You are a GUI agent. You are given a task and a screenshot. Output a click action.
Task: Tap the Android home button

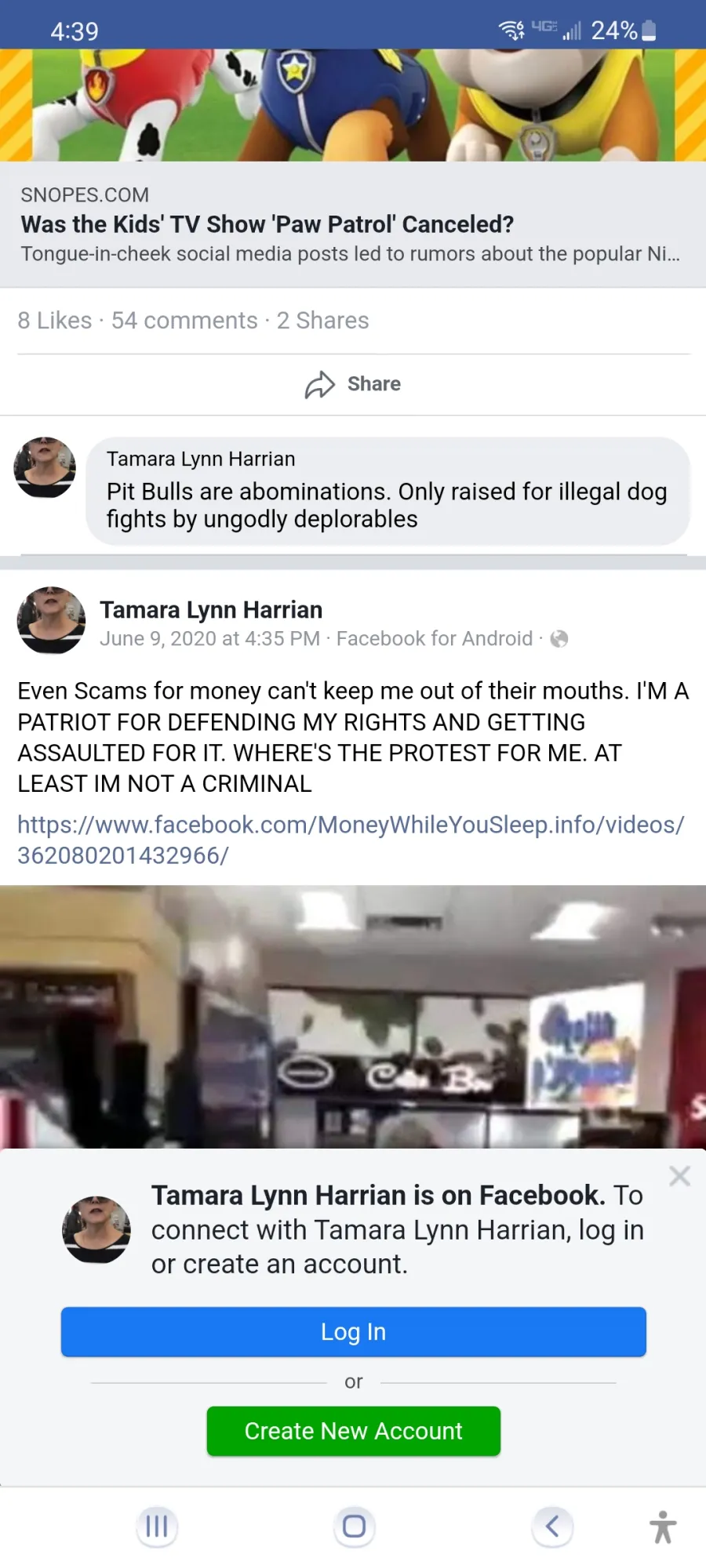[x=354, y=1526]
